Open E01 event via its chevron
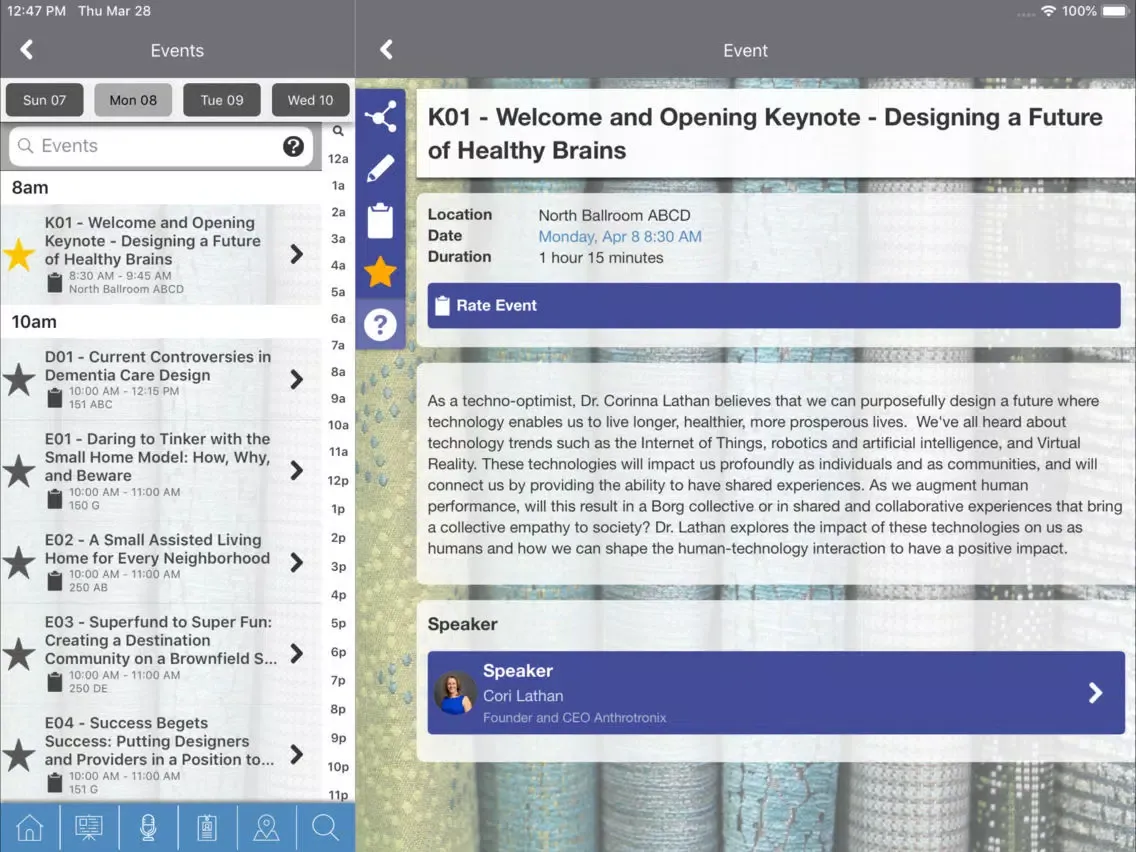 tap(296, 471)
